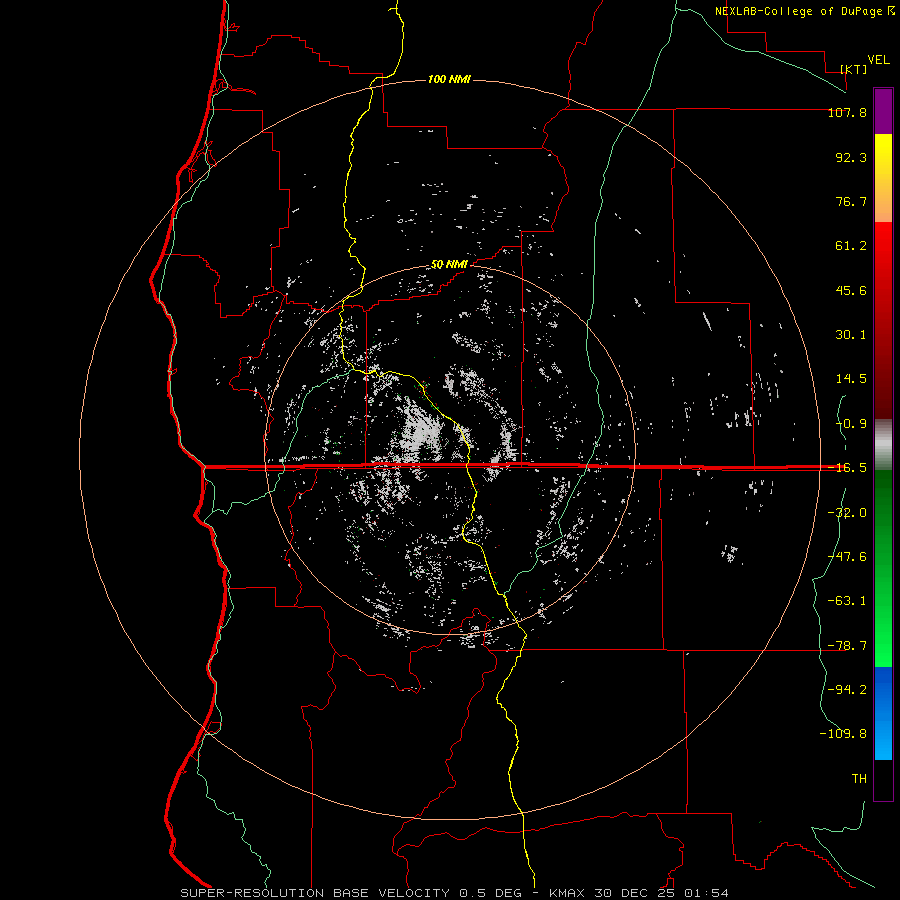Click the -47.6 legend value

point(847,557)
